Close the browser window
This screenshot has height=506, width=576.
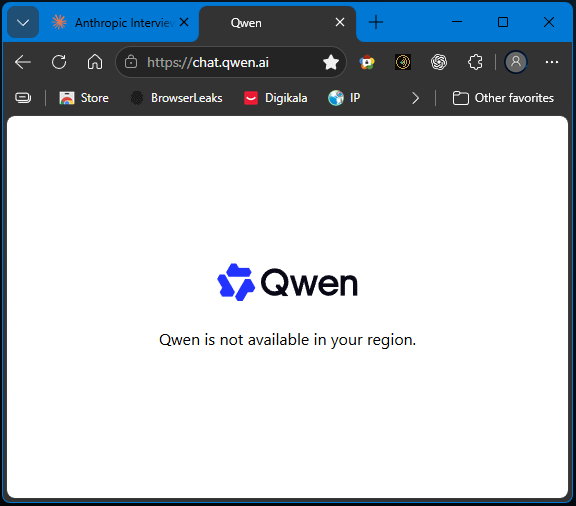pos(549,22)
